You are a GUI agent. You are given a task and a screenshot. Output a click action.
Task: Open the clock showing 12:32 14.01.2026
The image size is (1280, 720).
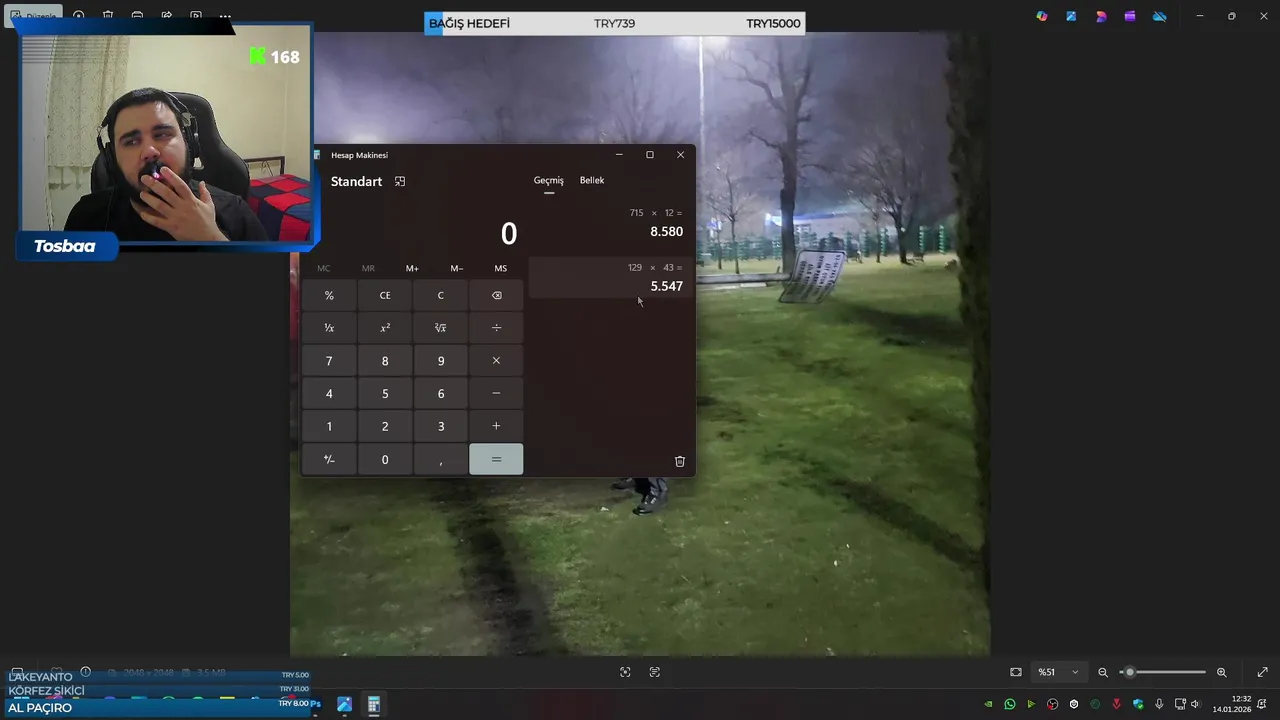[1232, 704]
